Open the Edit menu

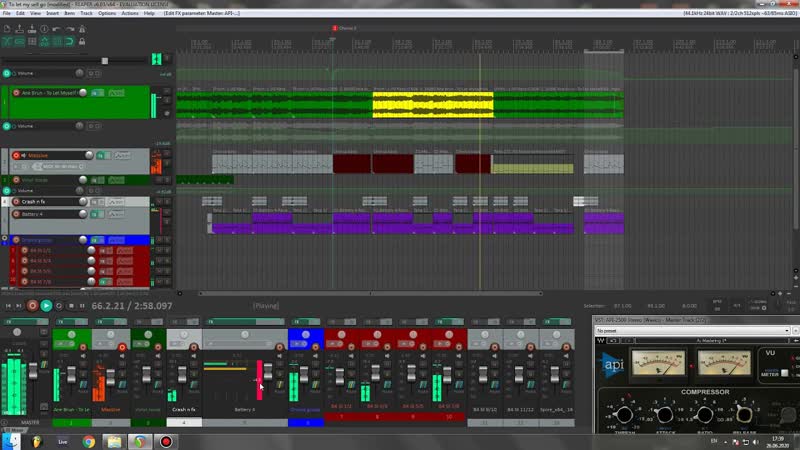point(20,13)
